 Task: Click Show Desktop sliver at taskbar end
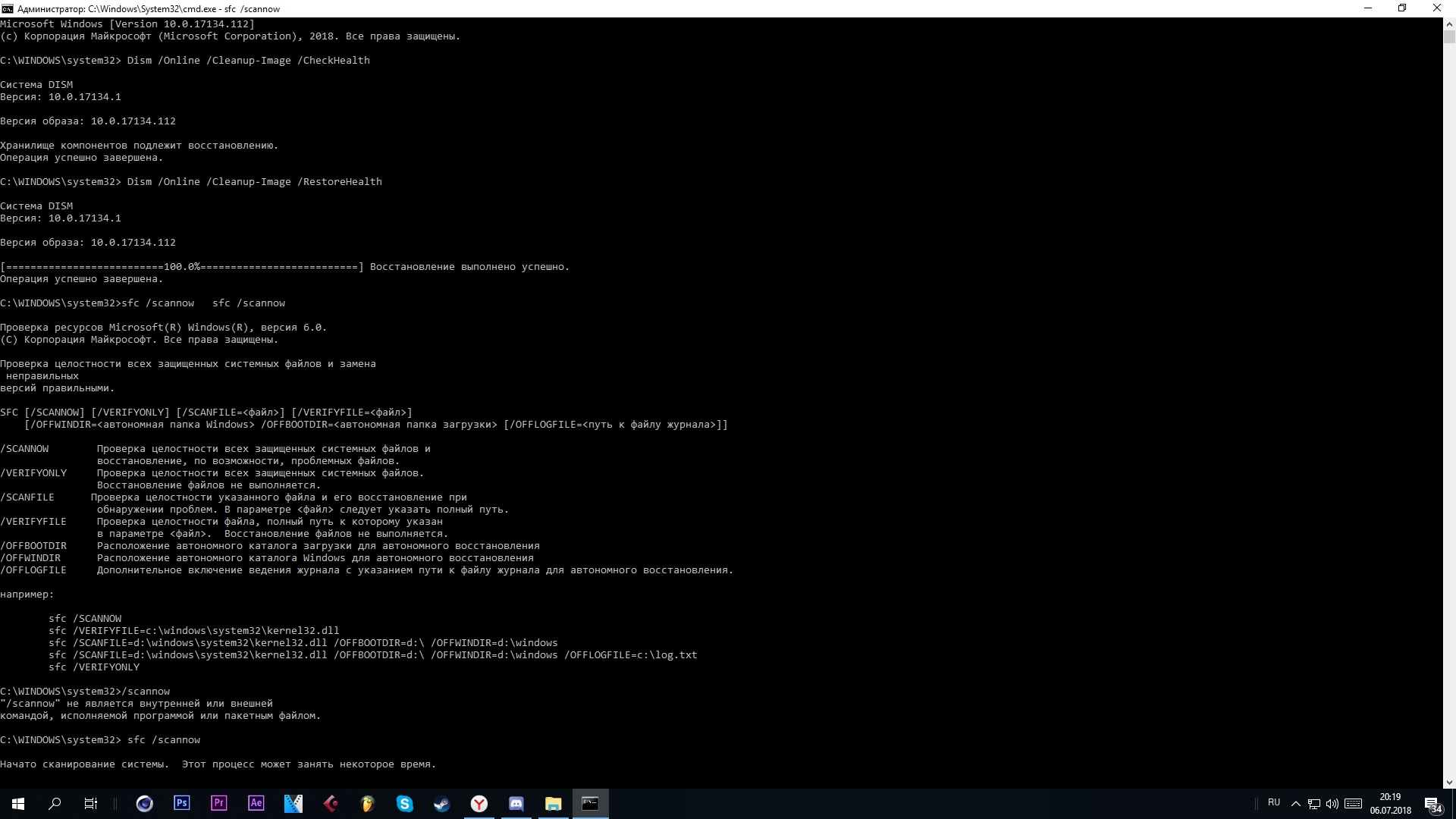(x=1454, y=804)
